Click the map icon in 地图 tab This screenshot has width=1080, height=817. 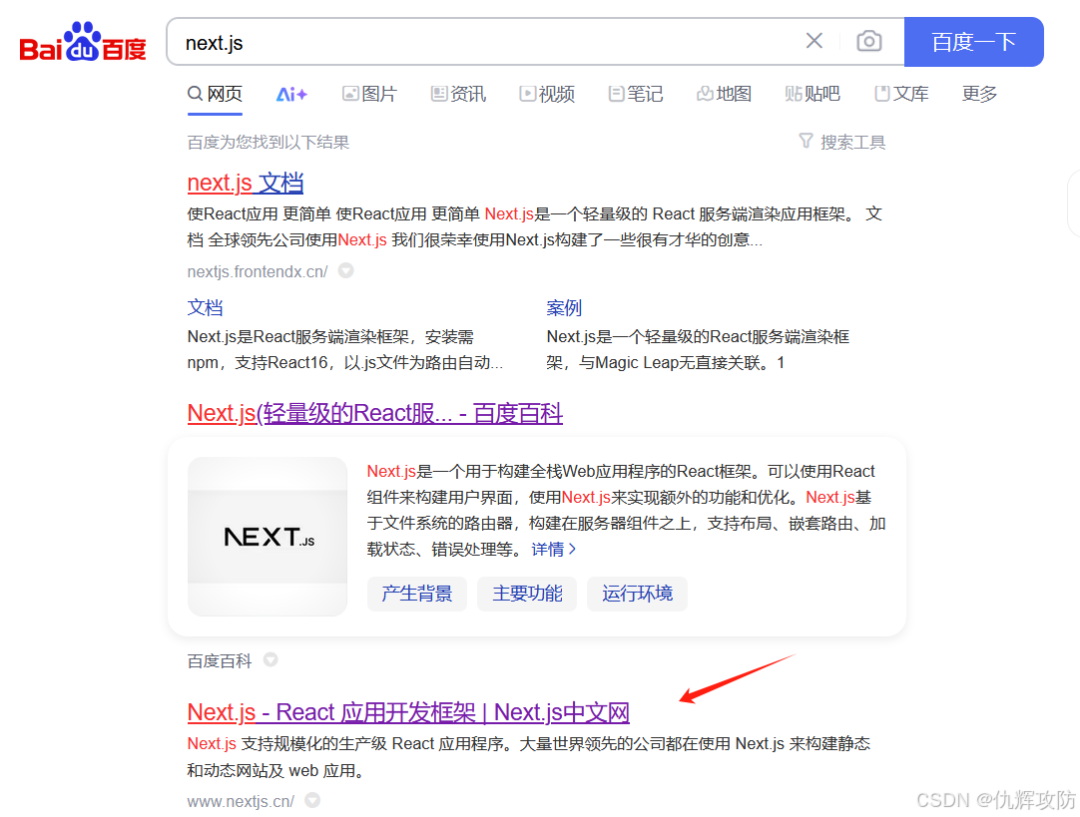pos(705,94)
